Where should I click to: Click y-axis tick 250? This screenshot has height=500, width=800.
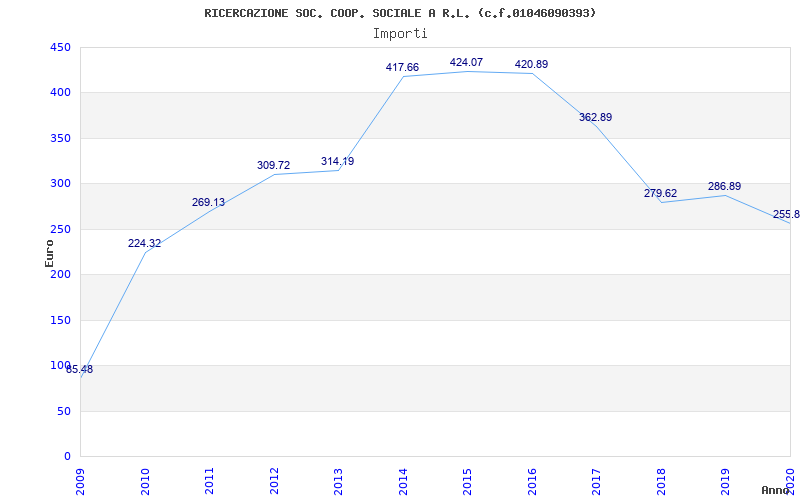click(60, 229)
